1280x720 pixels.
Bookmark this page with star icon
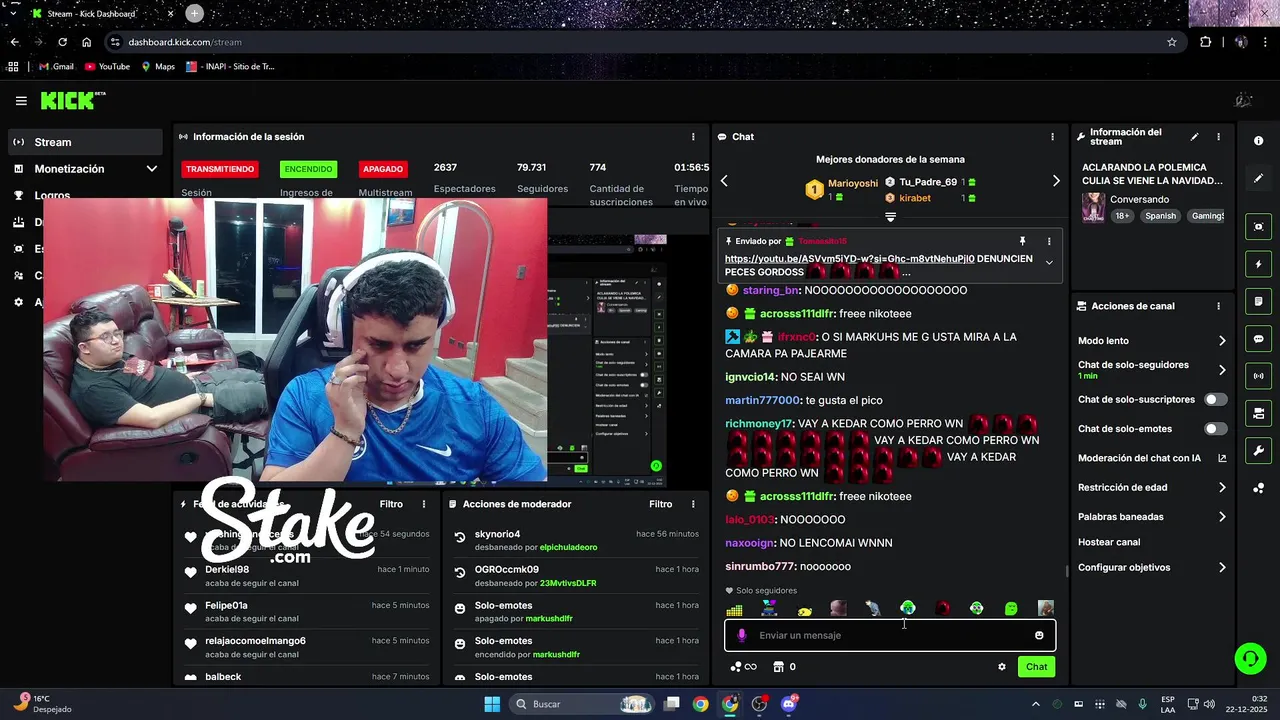click(x=1172, y=42)
